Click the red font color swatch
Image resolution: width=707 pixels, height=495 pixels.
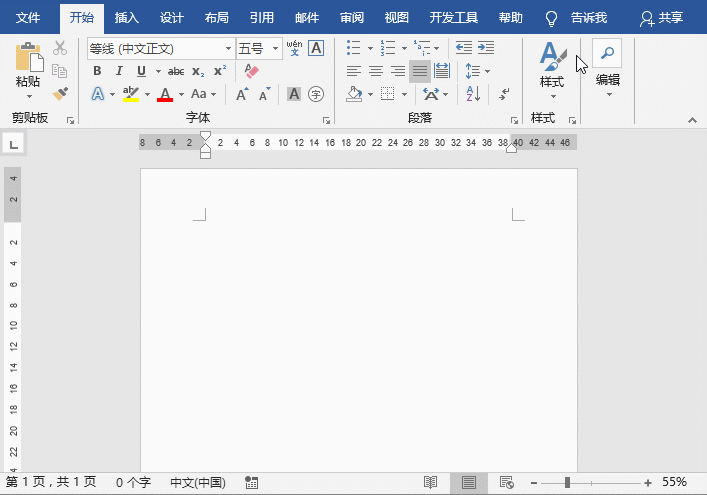[x=165, y=94]
